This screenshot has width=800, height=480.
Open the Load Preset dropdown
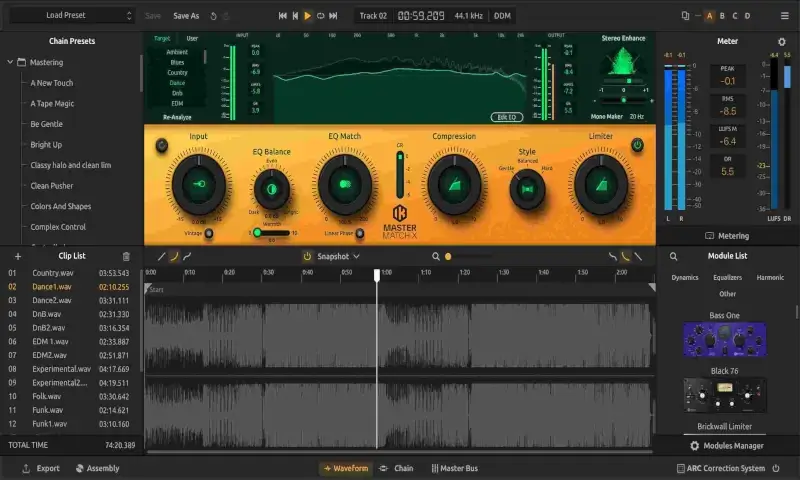pos(72,15)
